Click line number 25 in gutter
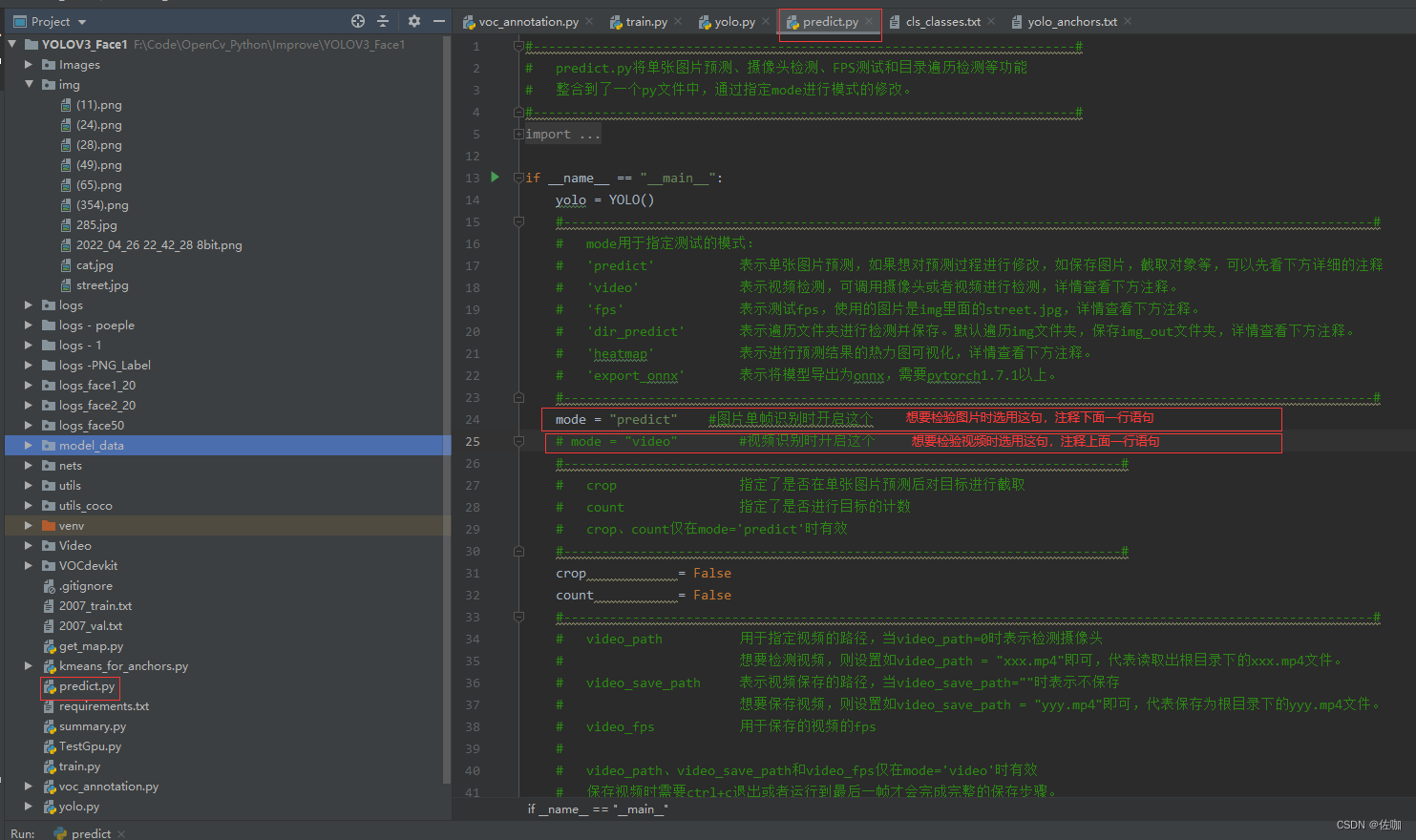This screenshot has width=1416, height=840. [473, 441]
